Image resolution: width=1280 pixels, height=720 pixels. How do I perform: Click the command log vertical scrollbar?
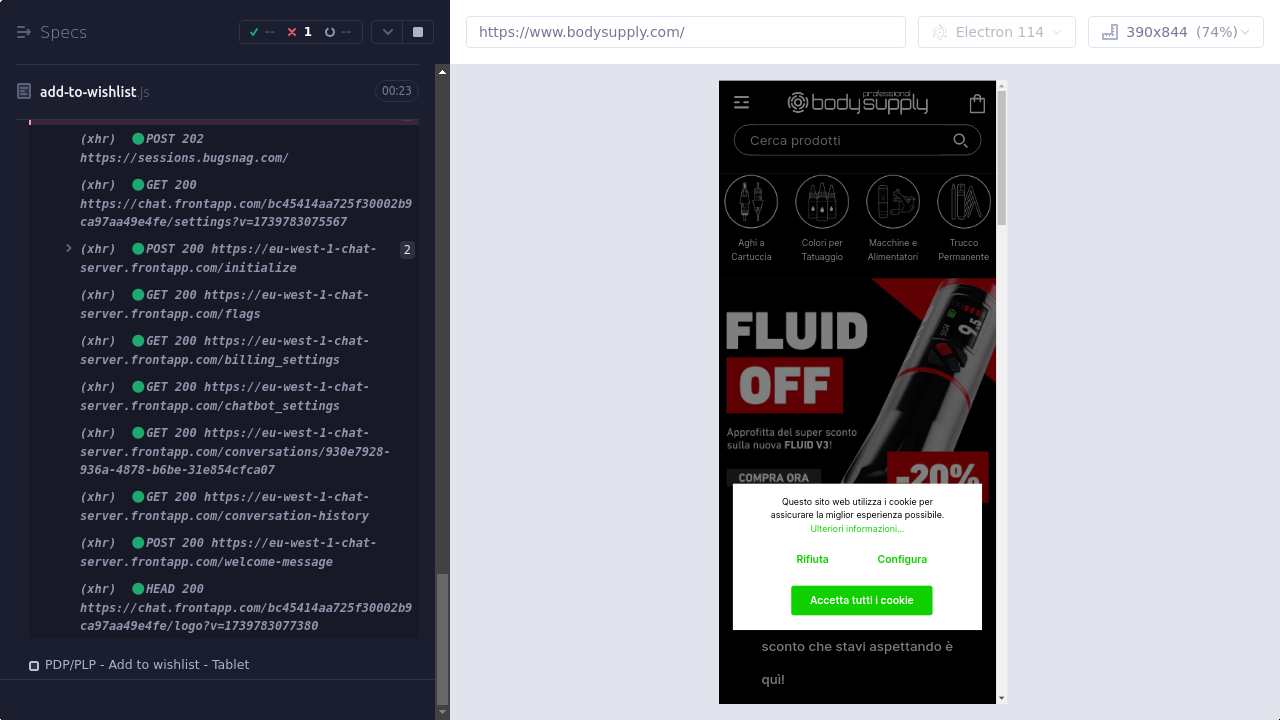(x=443, y=640)
